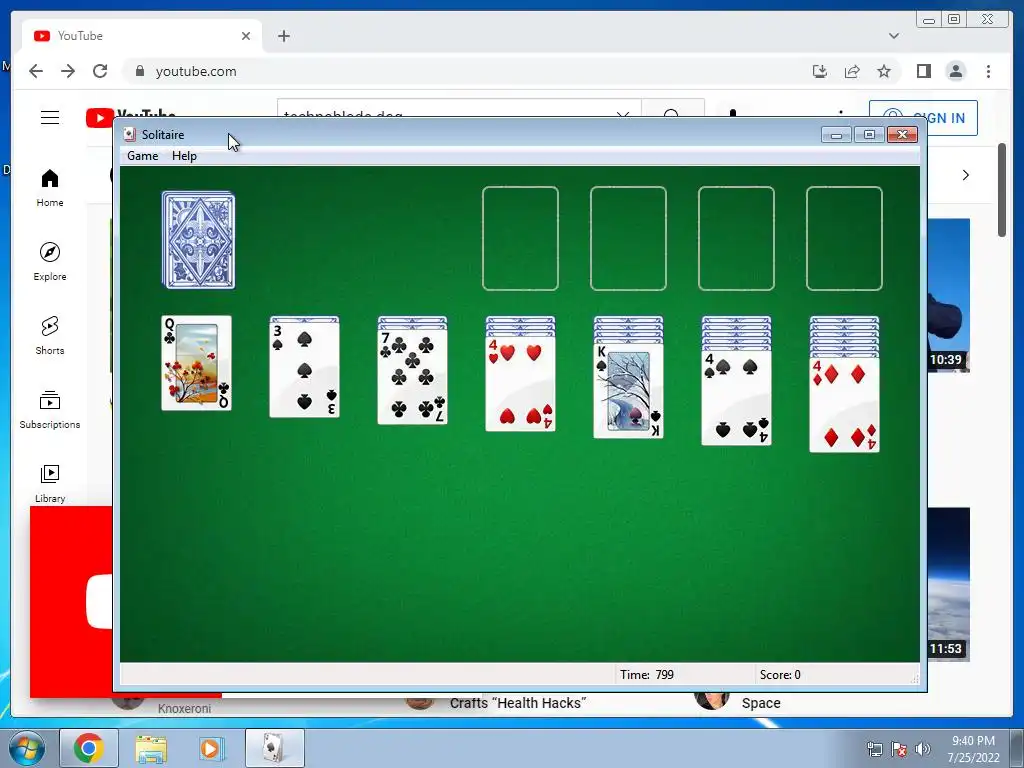
Task: Click the Solitaire taskbar button
Action: coord(274,748)
